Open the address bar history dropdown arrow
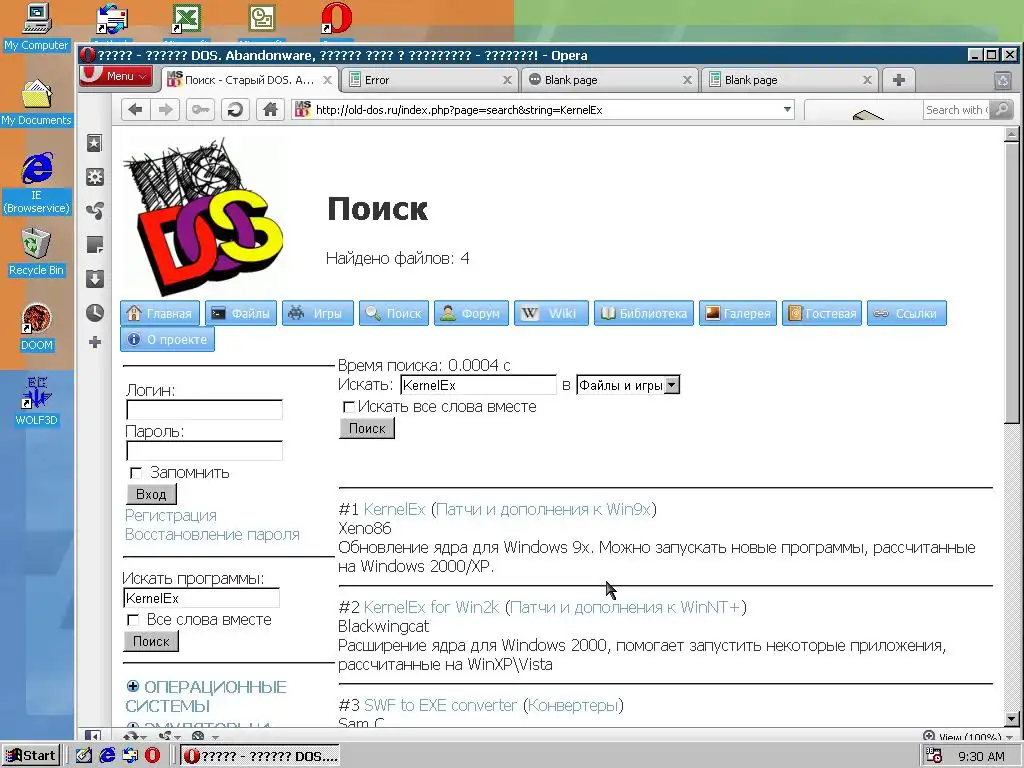The height and width of the screenshot is (768, 1024). [787, 110]
